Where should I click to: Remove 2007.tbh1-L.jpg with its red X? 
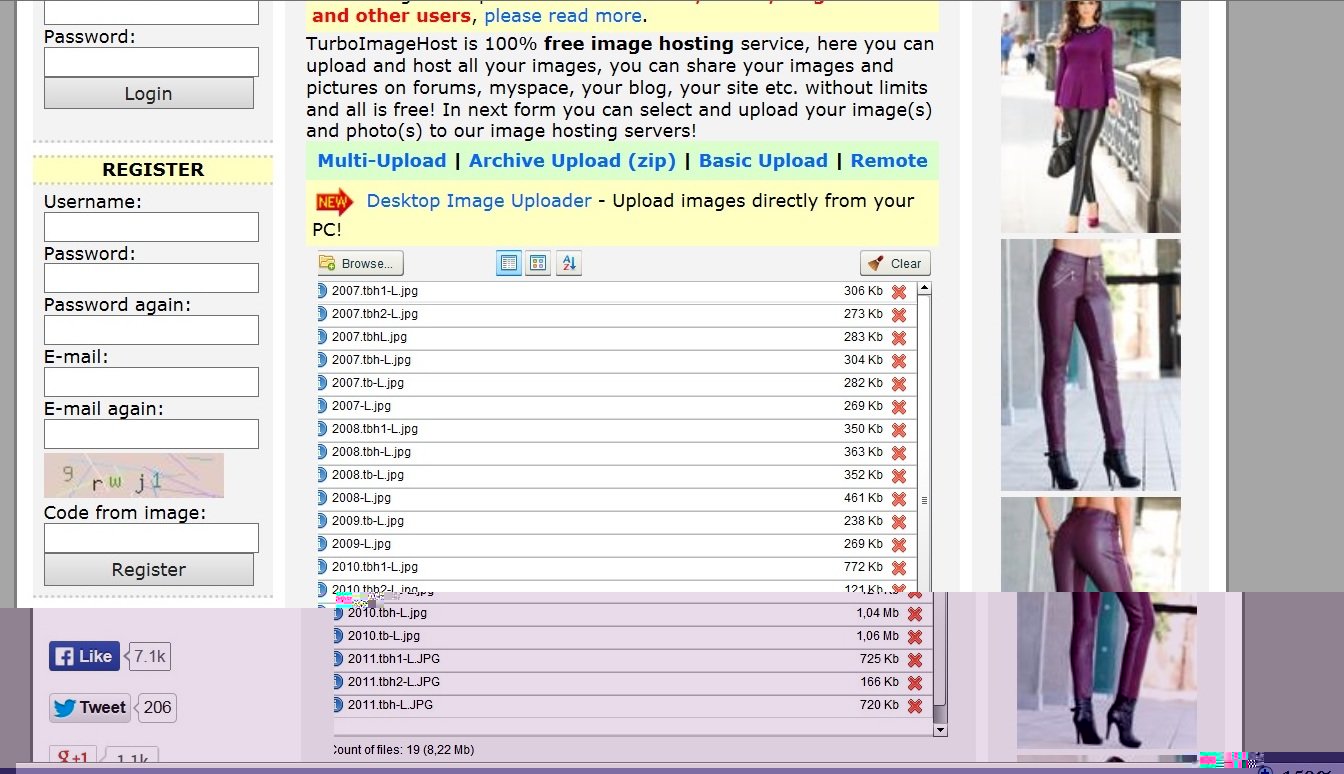tap(899, 292)
